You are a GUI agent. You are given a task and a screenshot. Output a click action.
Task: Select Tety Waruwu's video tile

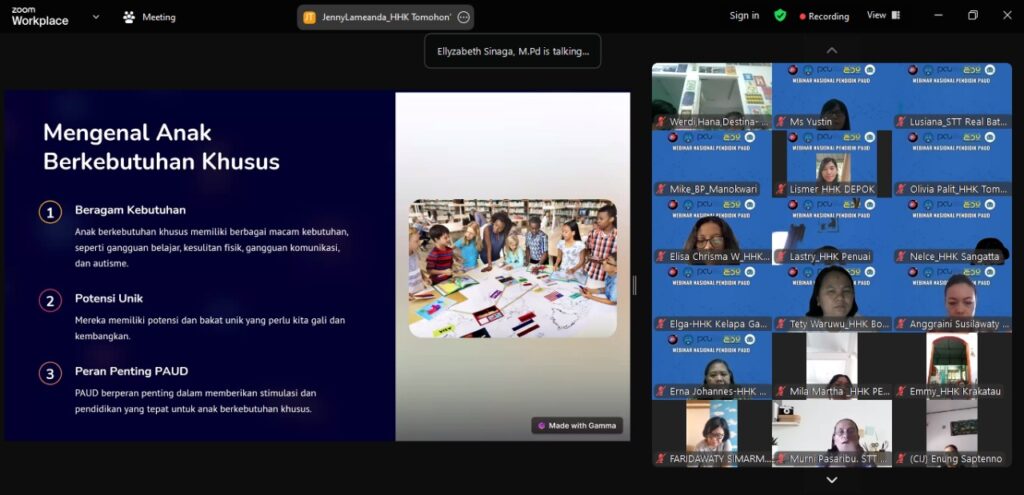pyautogui.click(x=831, y=298)
